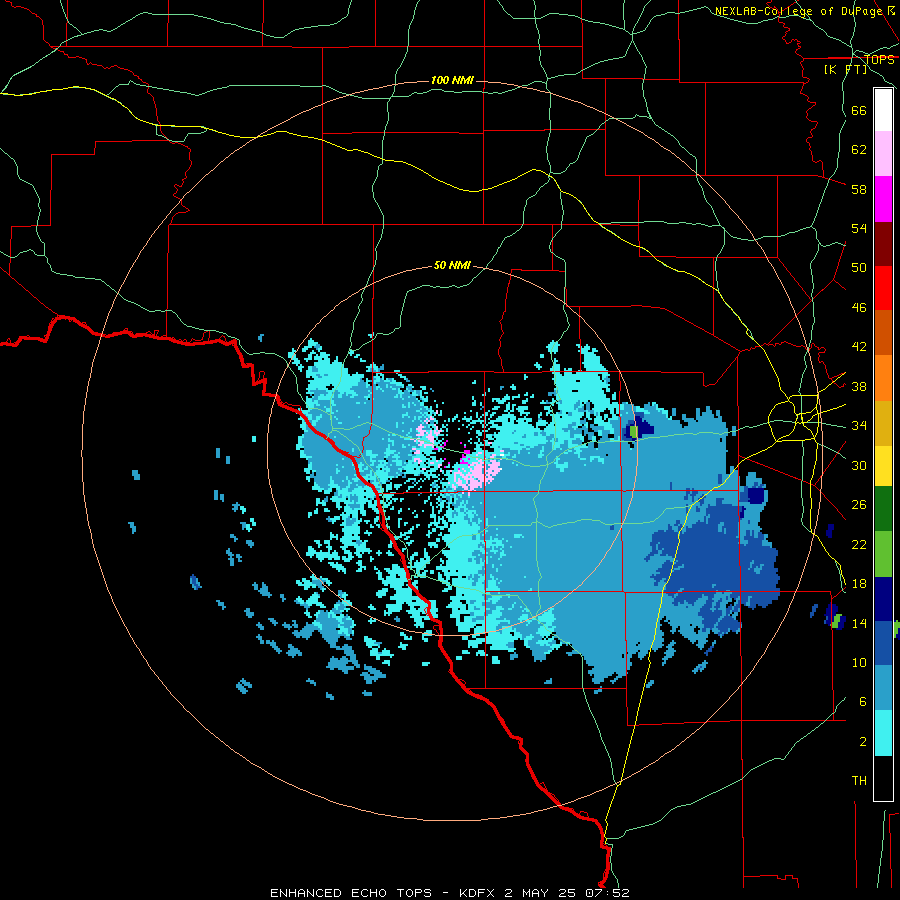The image size is (900, 900).
Task: Click the KDFX station identifier in caption
Action: click(x=477, y=893)
